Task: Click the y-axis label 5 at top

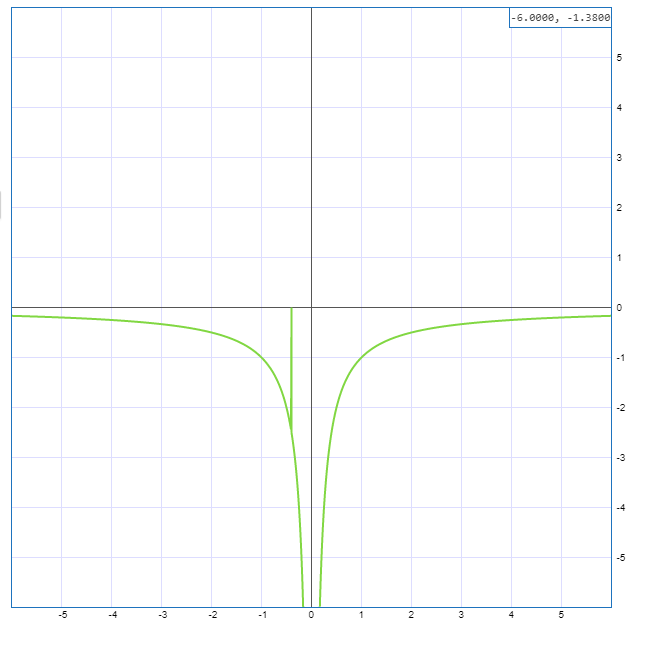Action: point(620,58)
